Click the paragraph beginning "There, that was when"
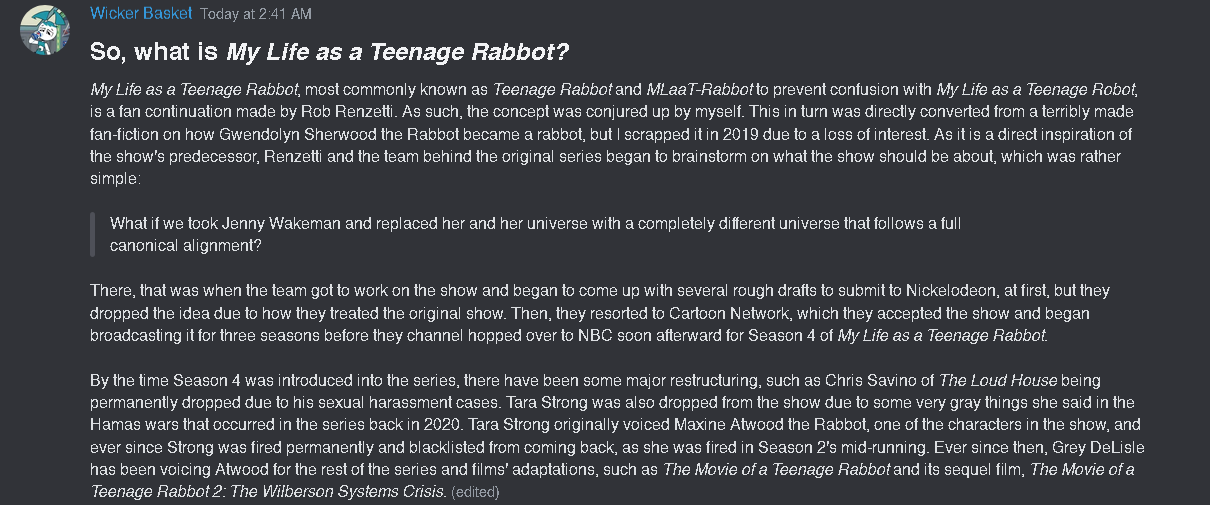1210x505 pixels. (x=600, y=313)
